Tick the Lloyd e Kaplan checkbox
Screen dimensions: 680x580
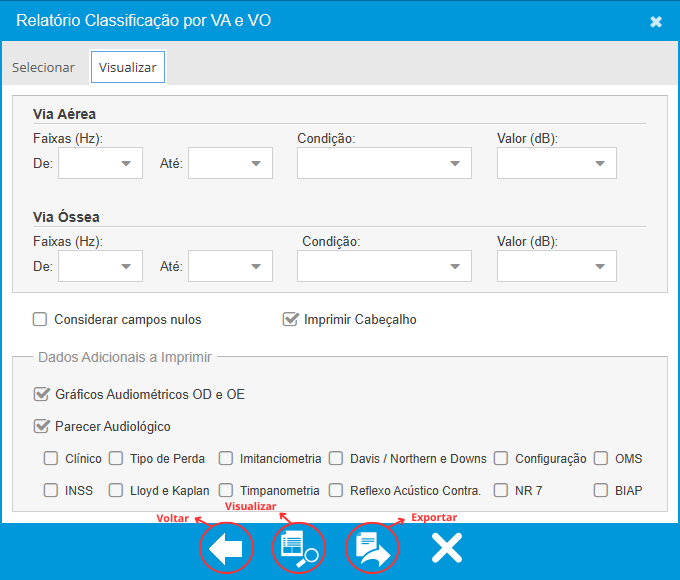click(x=116, y=491)
